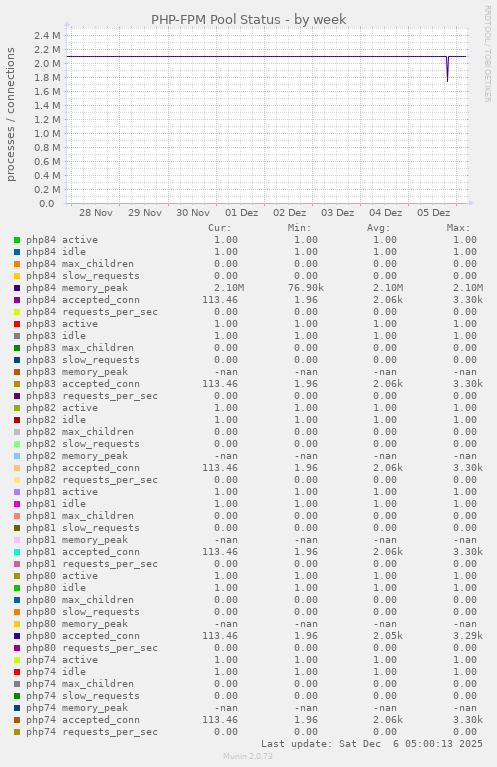Click the 2.0 M y-axis label
The width and height of the screenshot is (497, 767).
[47, 64]
